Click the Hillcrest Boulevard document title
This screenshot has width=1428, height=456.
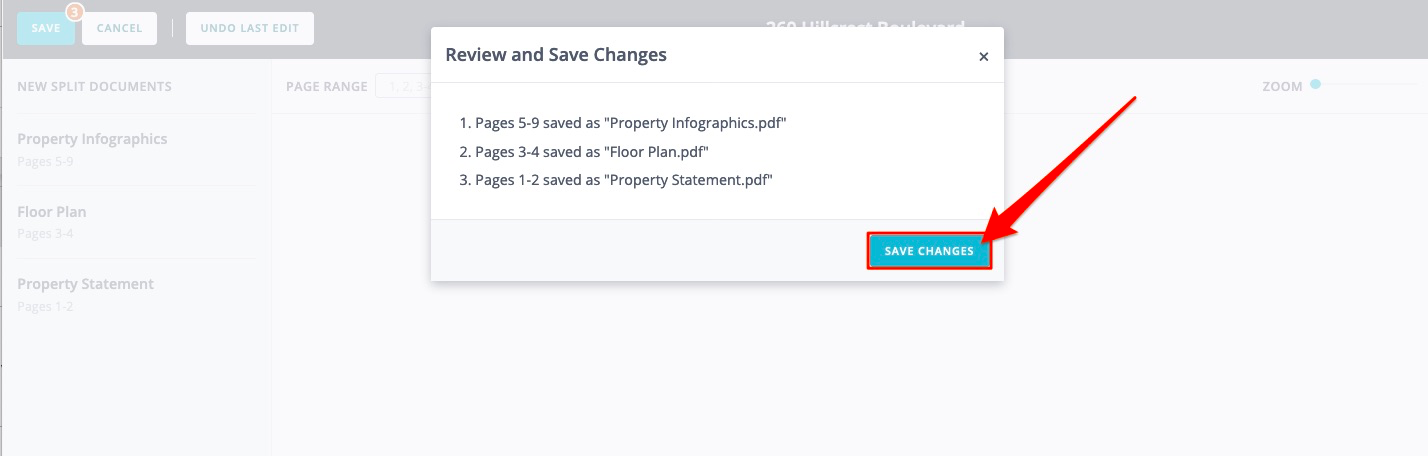[x=865, y=26]
